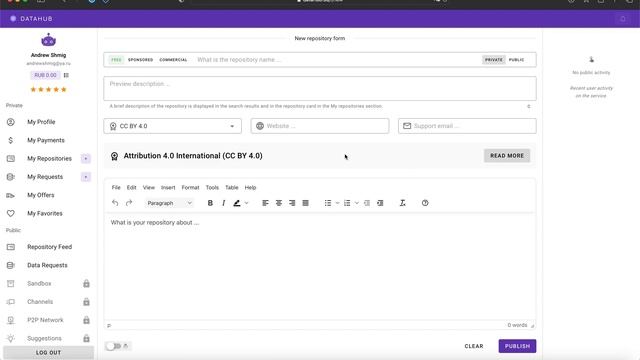The height and width of the screenshot is (360, 640).
Task: Open Repository Feed in the sidebar
Action: click(x=49, y=247)
